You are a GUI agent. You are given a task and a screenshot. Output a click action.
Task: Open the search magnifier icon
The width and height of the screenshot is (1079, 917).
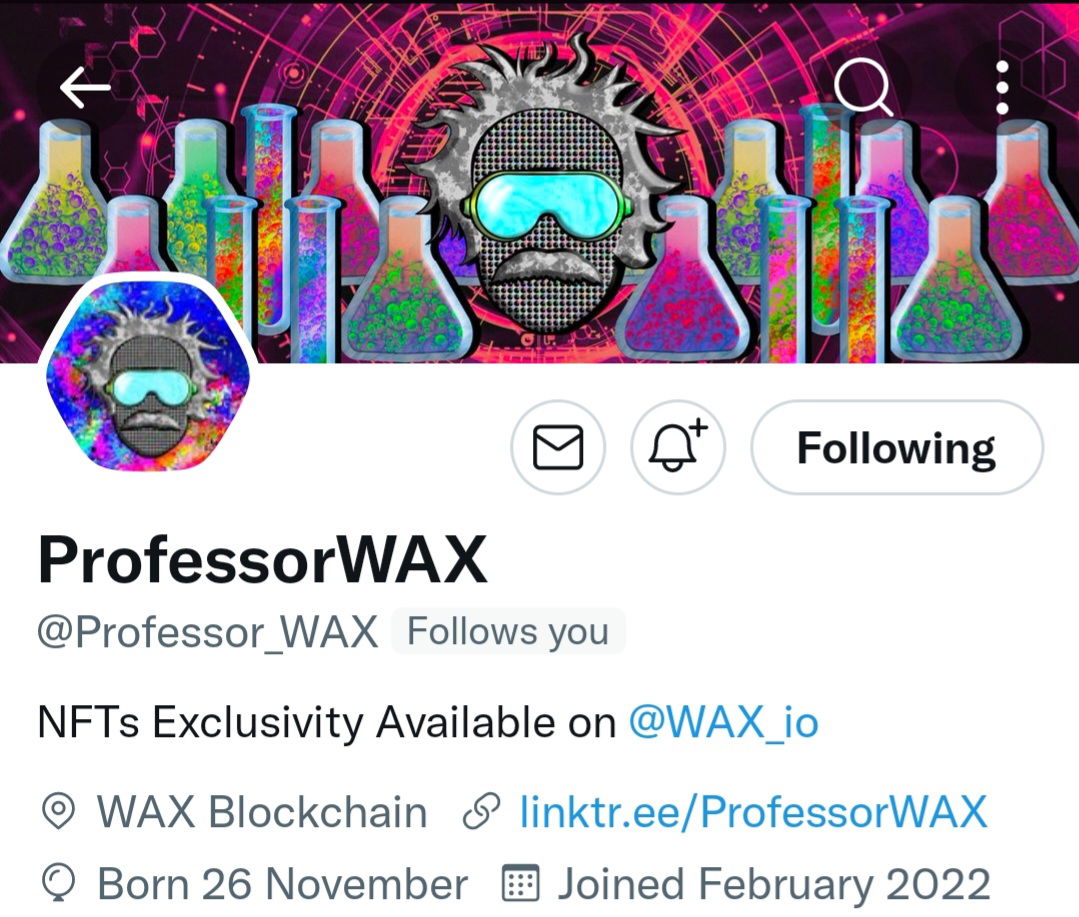pos(863,87)
